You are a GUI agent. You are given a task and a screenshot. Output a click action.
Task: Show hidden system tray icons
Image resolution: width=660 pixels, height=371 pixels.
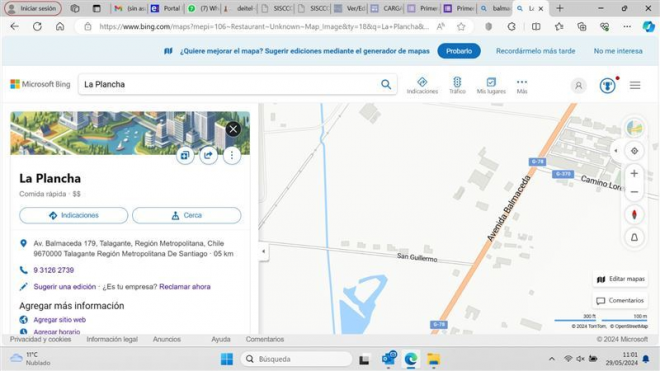point(551,359)
